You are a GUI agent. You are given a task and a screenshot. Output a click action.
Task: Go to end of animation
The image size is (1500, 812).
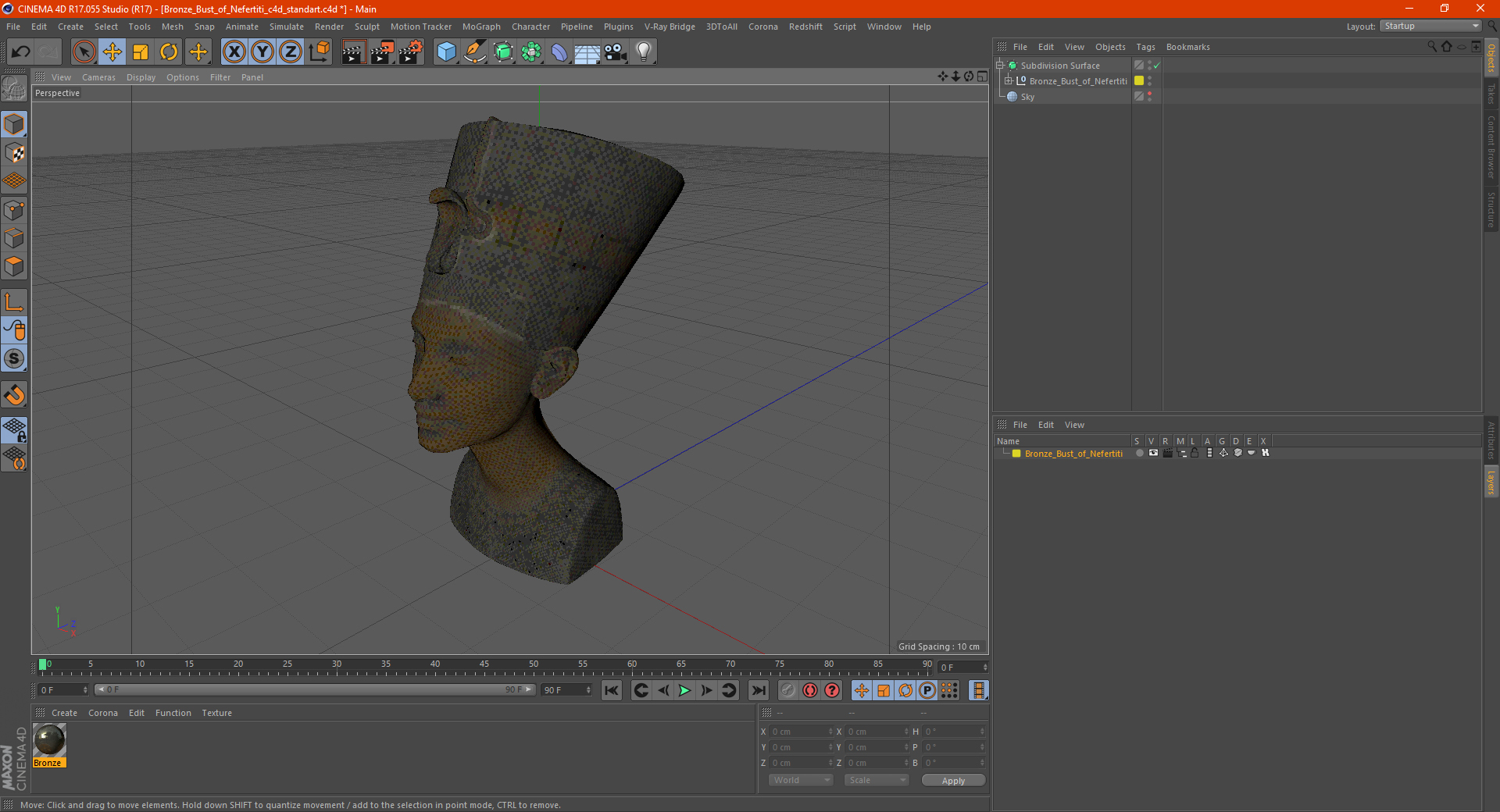click(x=759, y=690)
